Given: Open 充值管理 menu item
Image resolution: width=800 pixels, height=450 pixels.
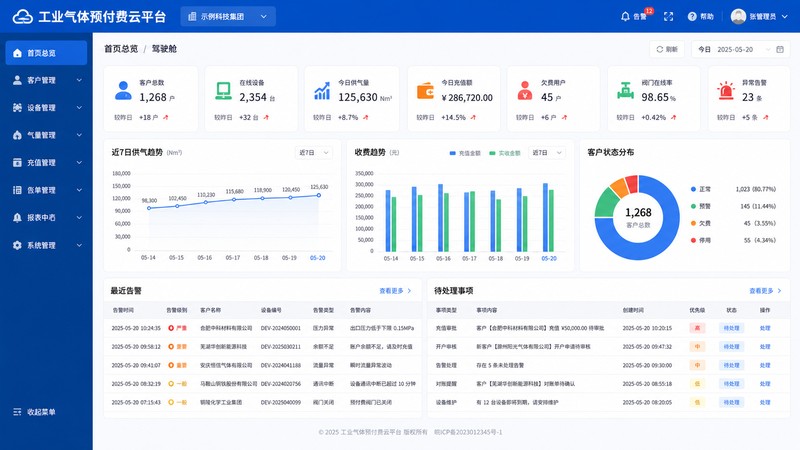Looking at the screenshot, I should point(46,163).
